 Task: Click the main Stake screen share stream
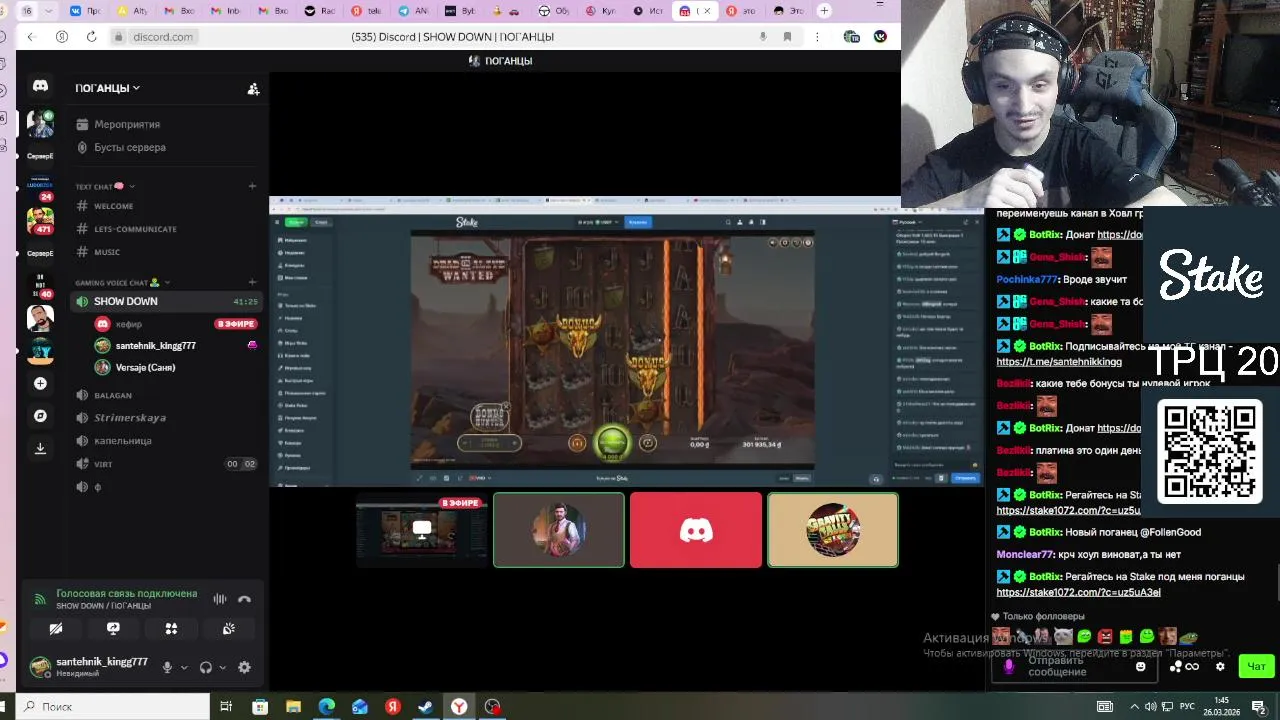coord(627,341)
